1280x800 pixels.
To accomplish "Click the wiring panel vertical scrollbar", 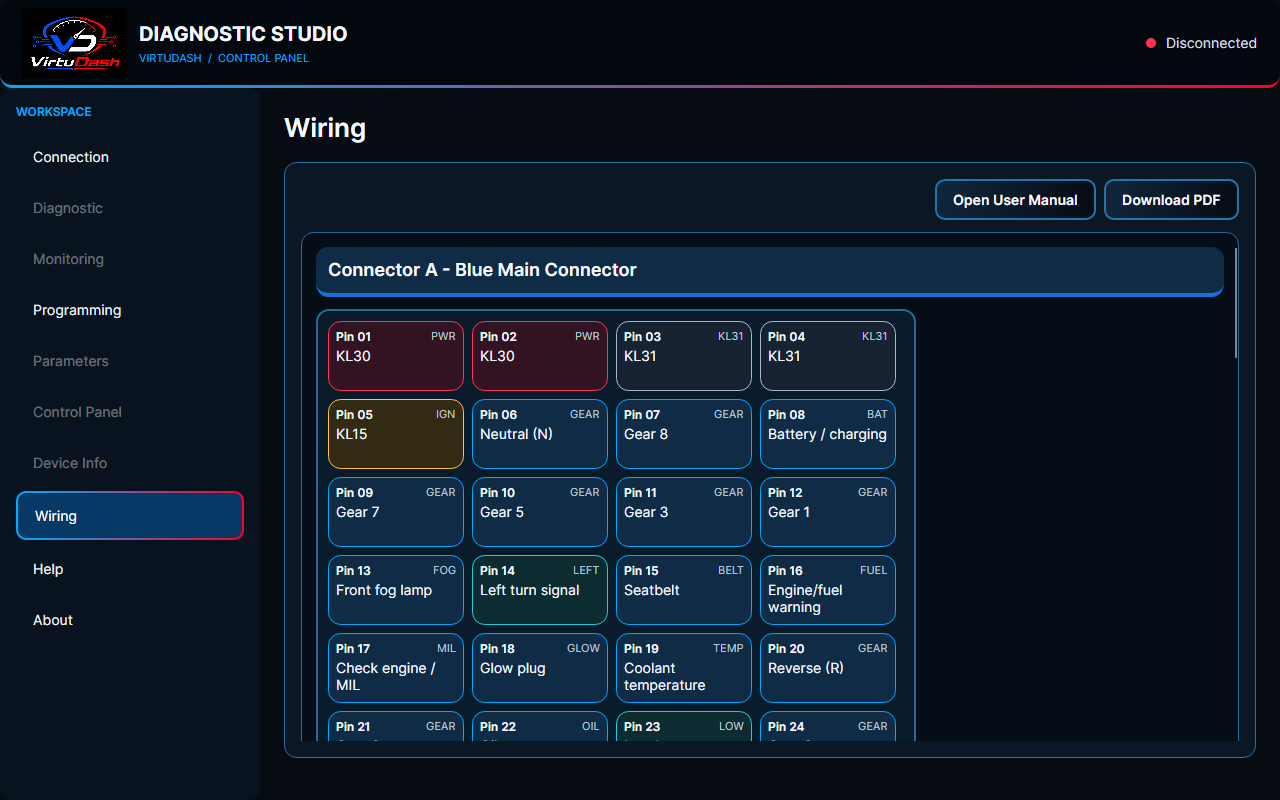I will pyautogui.click(x=1237, y=303).
